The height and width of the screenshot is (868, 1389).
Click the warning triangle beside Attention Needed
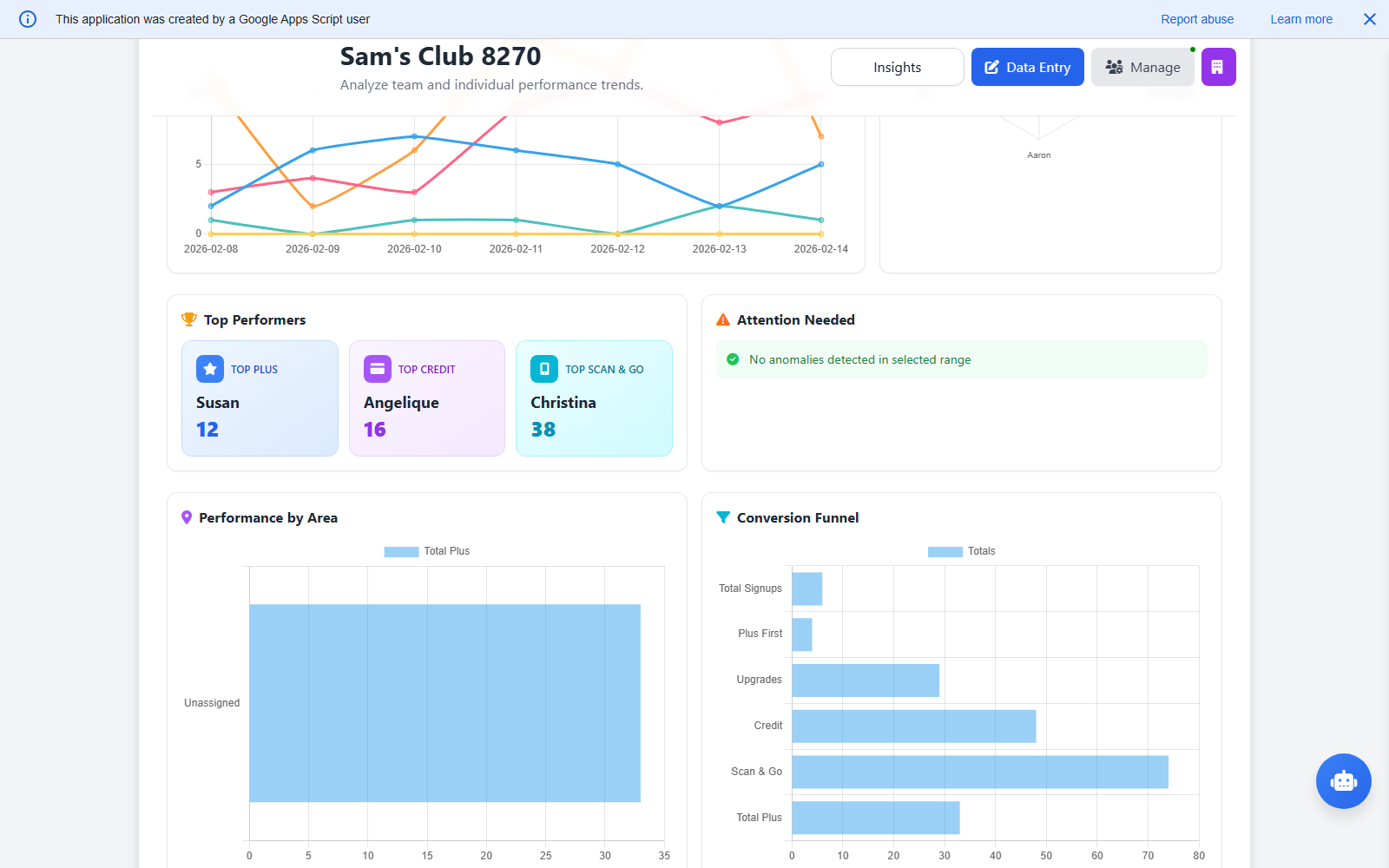tap(722, 319)
